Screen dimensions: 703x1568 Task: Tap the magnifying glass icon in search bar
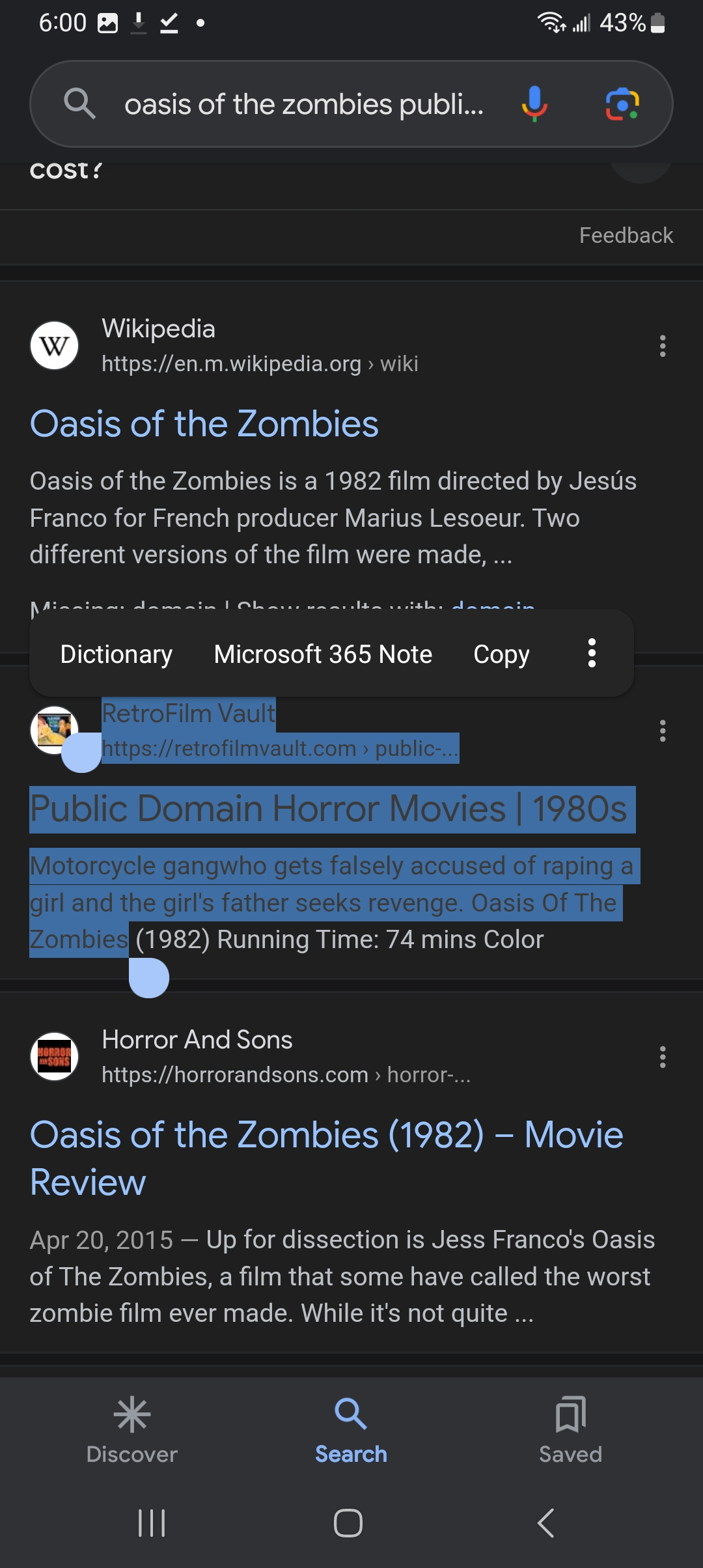tap(79, 104)
